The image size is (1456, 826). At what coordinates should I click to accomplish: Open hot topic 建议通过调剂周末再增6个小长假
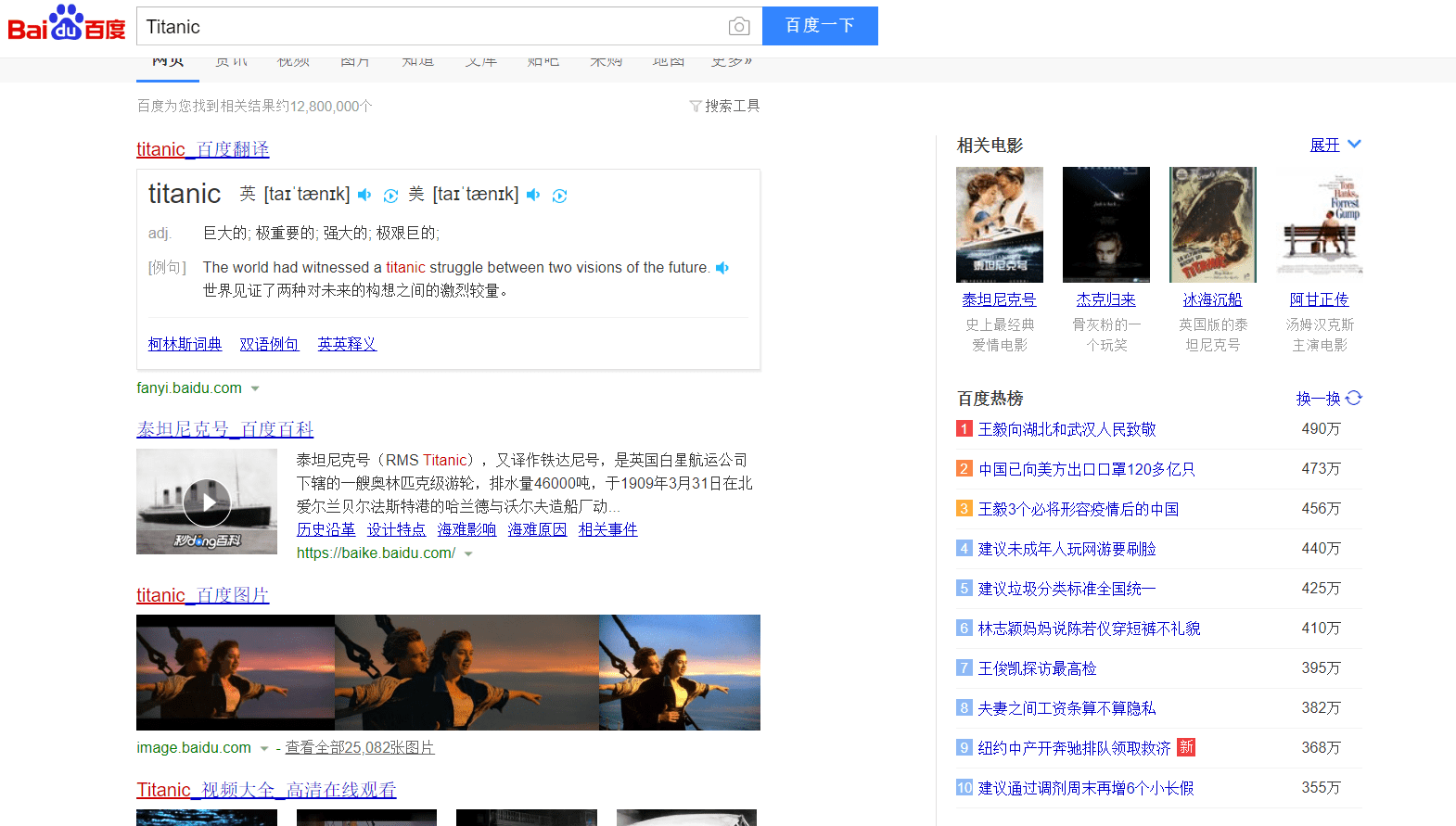[1086, 788]
